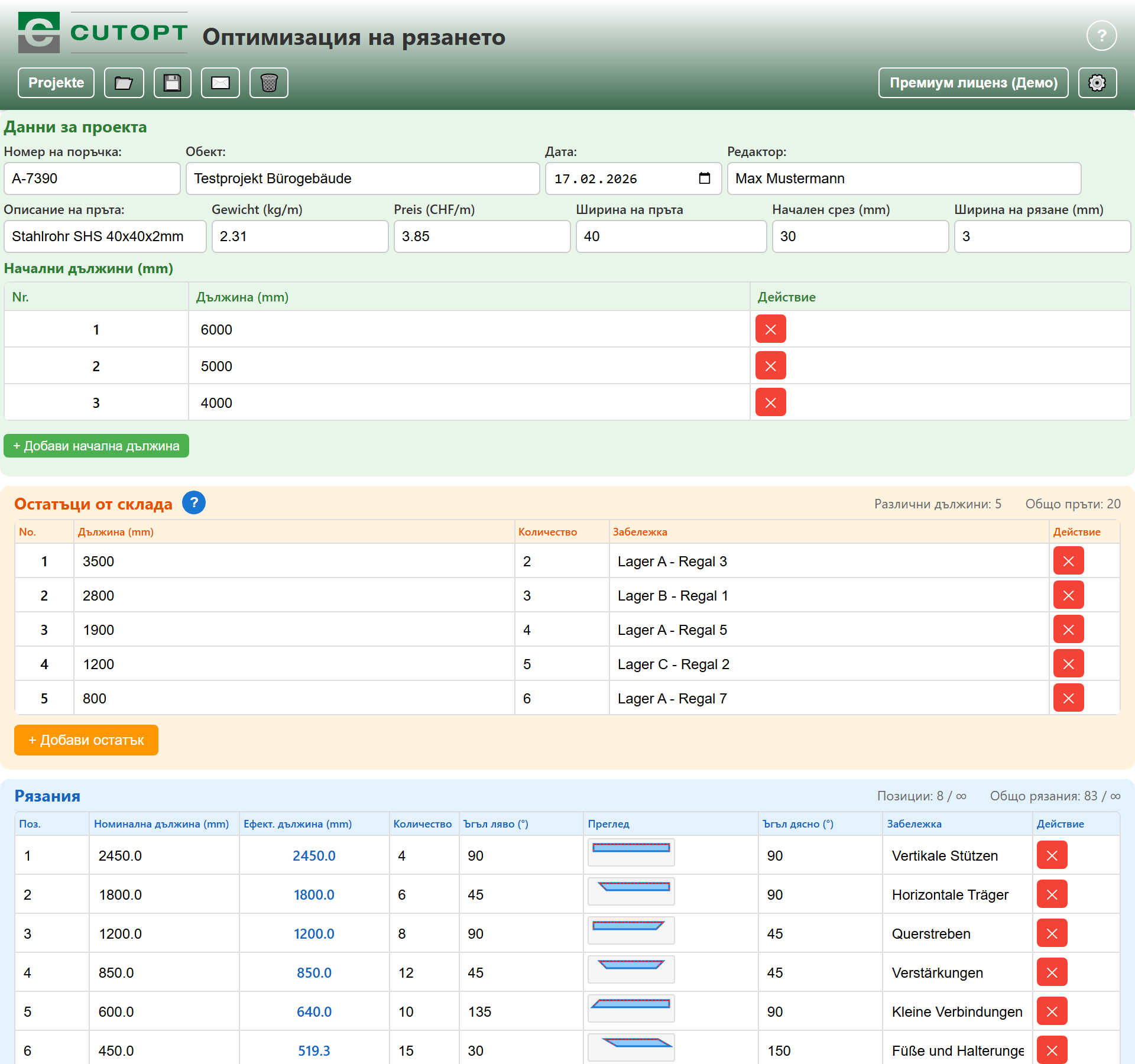Click Премиум лиценз (Демо) button
Screen dimensions: 1135x1064
click(x=974, y=83)
